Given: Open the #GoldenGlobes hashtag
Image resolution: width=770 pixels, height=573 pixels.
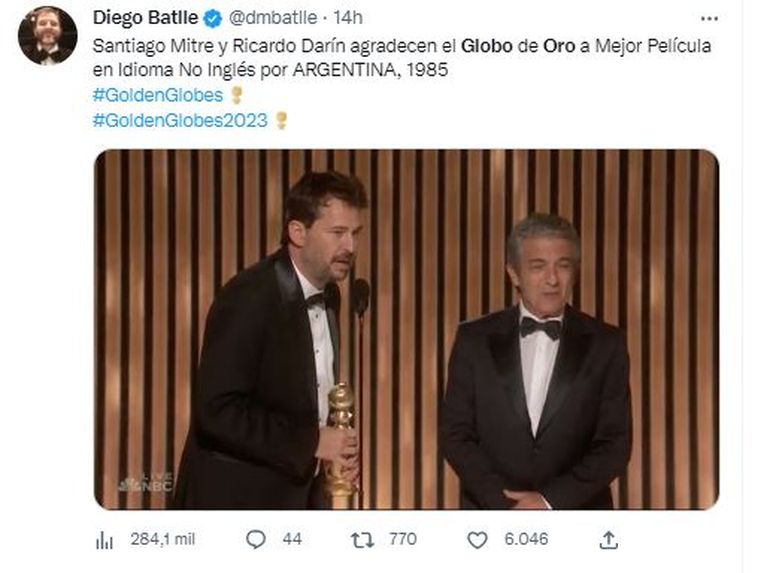Looking at the screenshot, I should click(158, 95).
